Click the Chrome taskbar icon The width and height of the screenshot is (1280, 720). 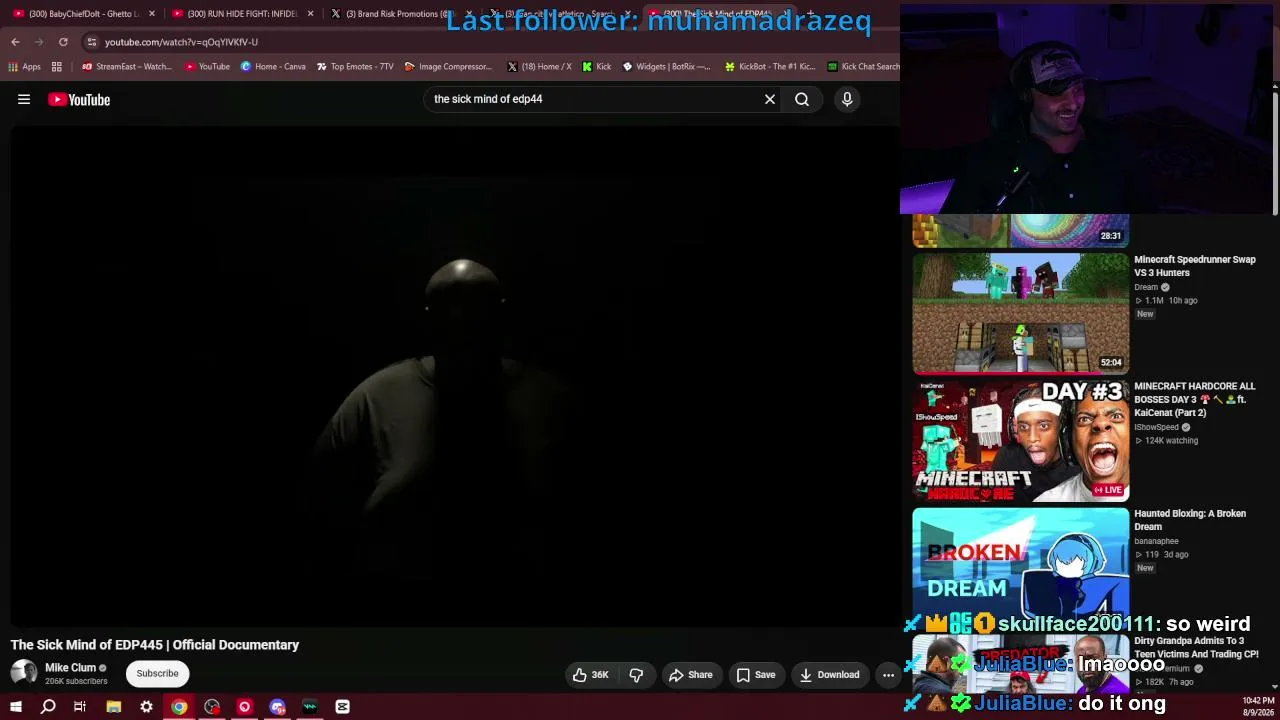pyautogui.click(x=179, y=707)
